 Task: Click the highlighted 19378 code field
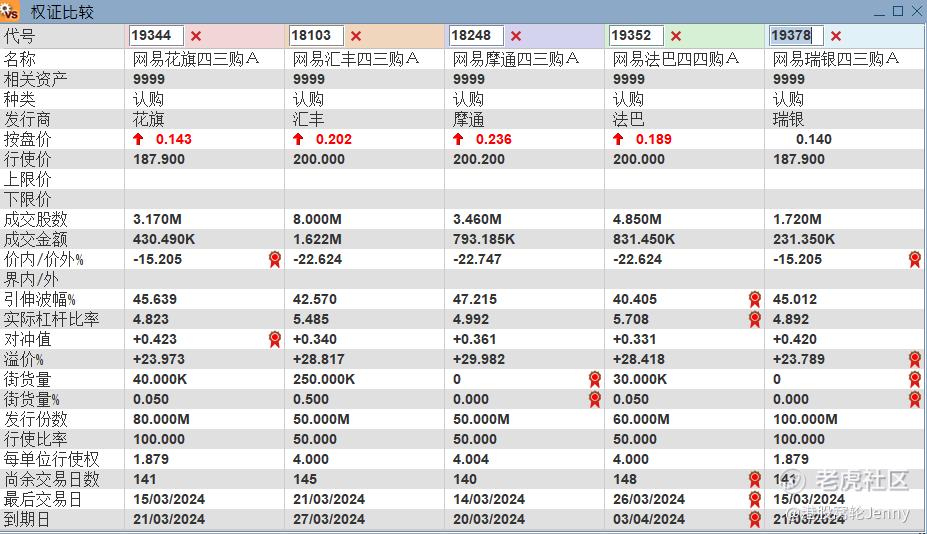[796, 36]
